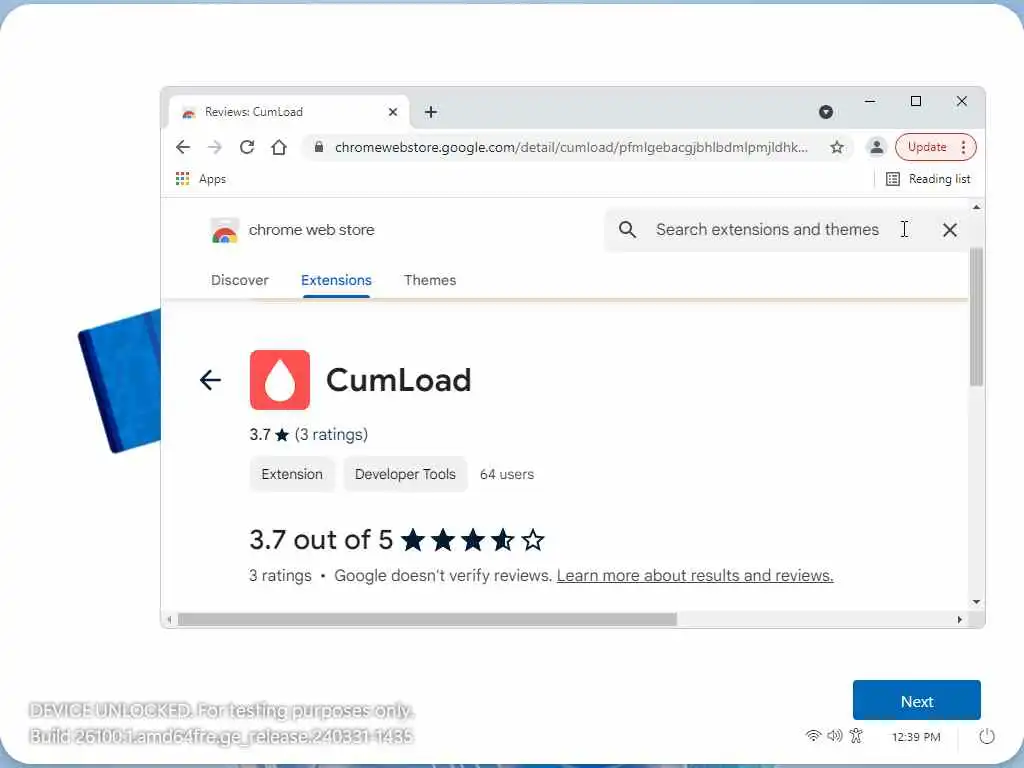Open the (3 ratings) link
1024x768 pixels.
pyautogui.click(x=331, y=434)
